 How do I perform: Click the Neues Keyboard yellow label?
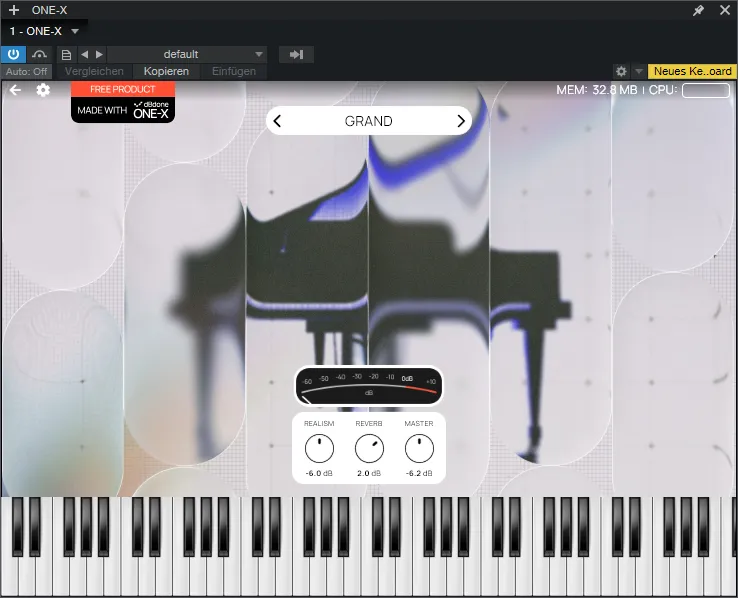pyautogui.click(x=692, y=72)
